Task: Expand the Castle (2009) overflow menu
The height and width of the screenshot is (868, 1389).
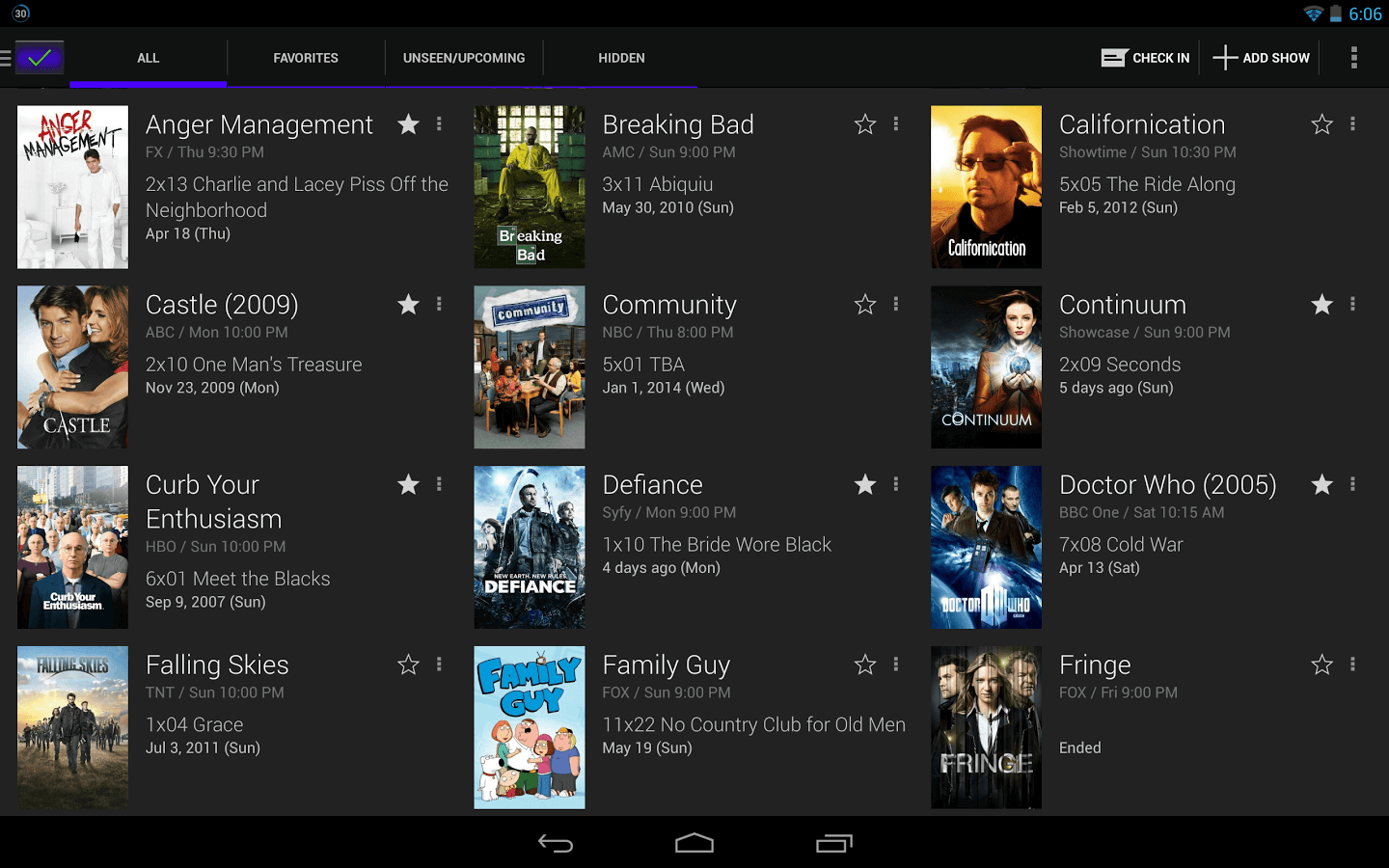Action: [439, 305]
